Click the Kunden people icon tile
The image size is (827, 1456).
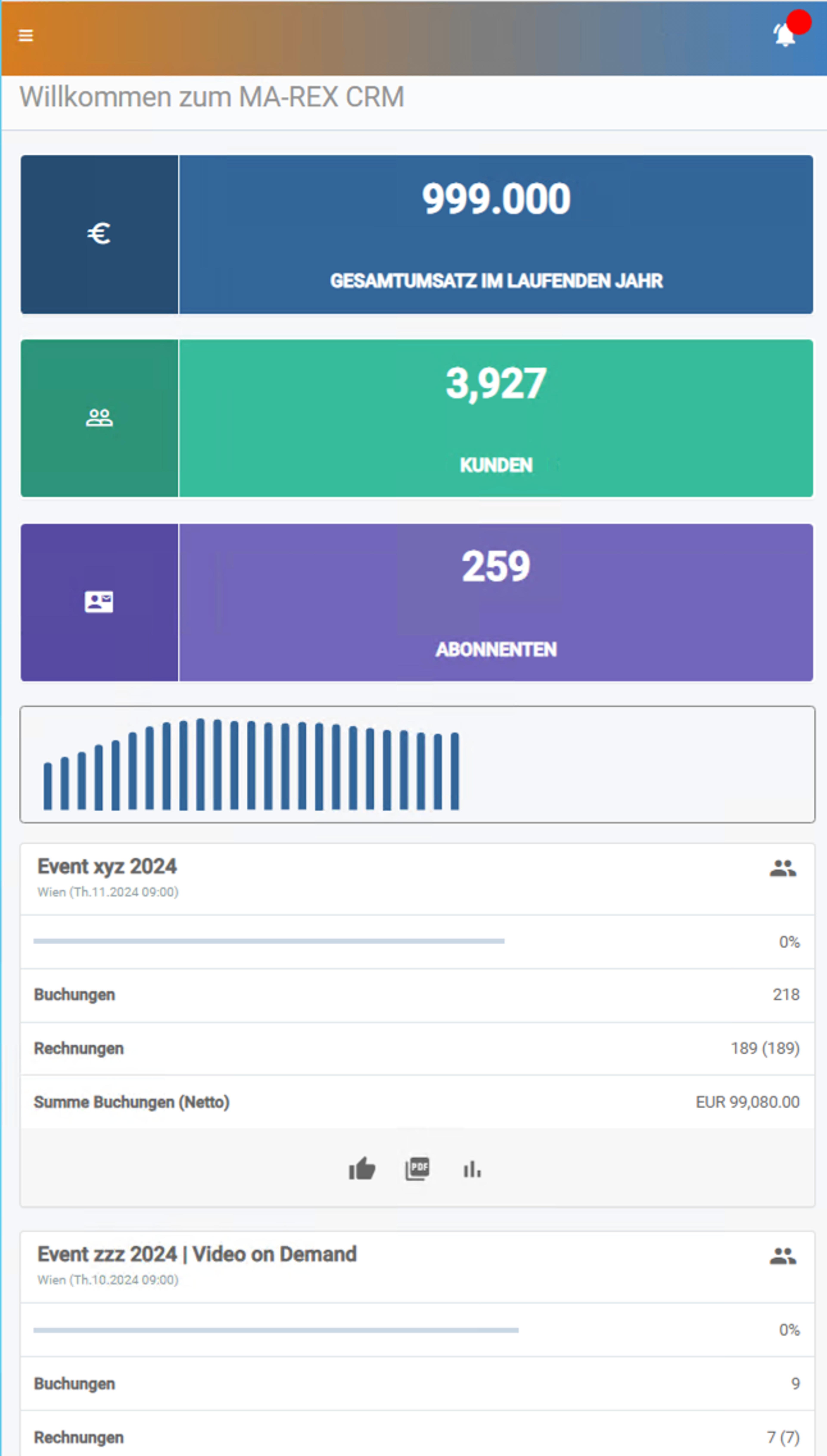pos(99,418)
